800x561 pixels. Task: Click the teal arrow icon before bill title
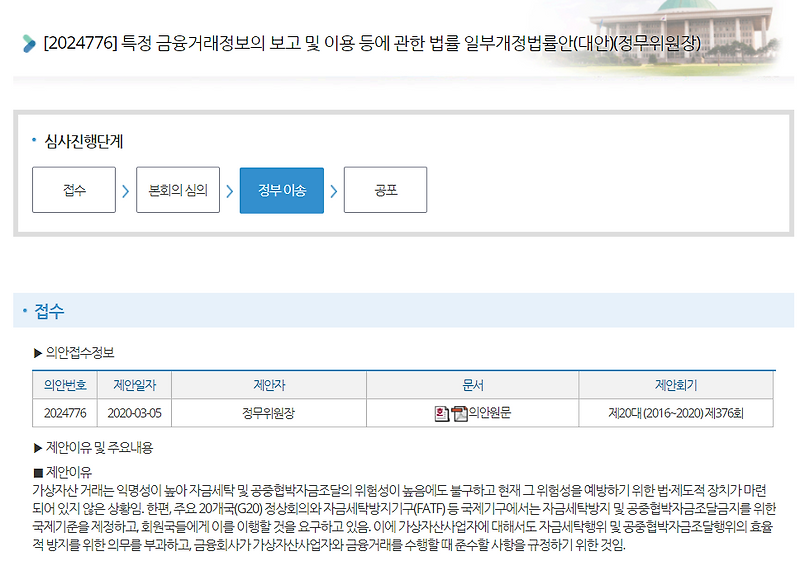(x=29, y=43)
